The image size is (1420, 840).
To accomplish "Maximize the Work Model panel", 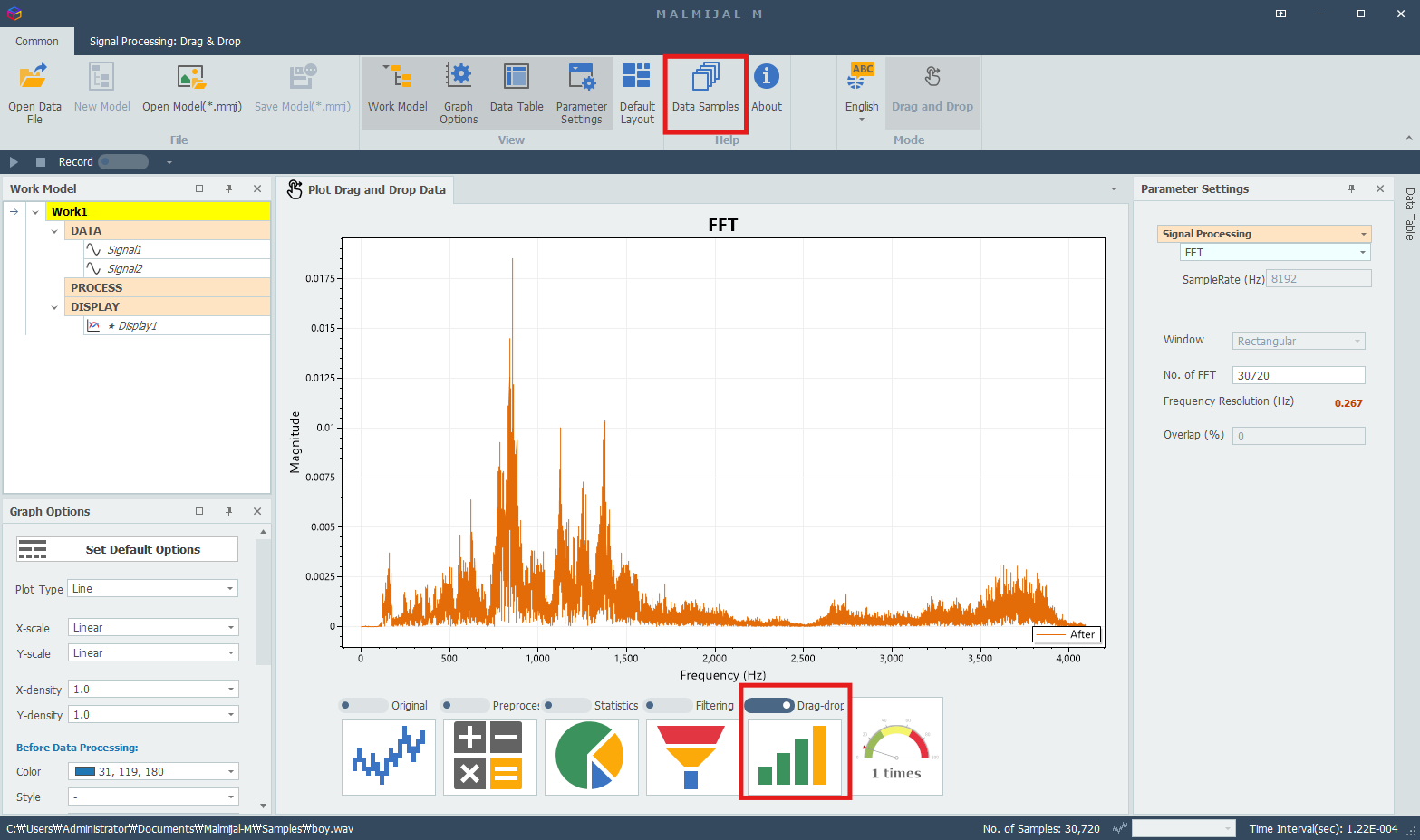I will click(x=199, y=188).
